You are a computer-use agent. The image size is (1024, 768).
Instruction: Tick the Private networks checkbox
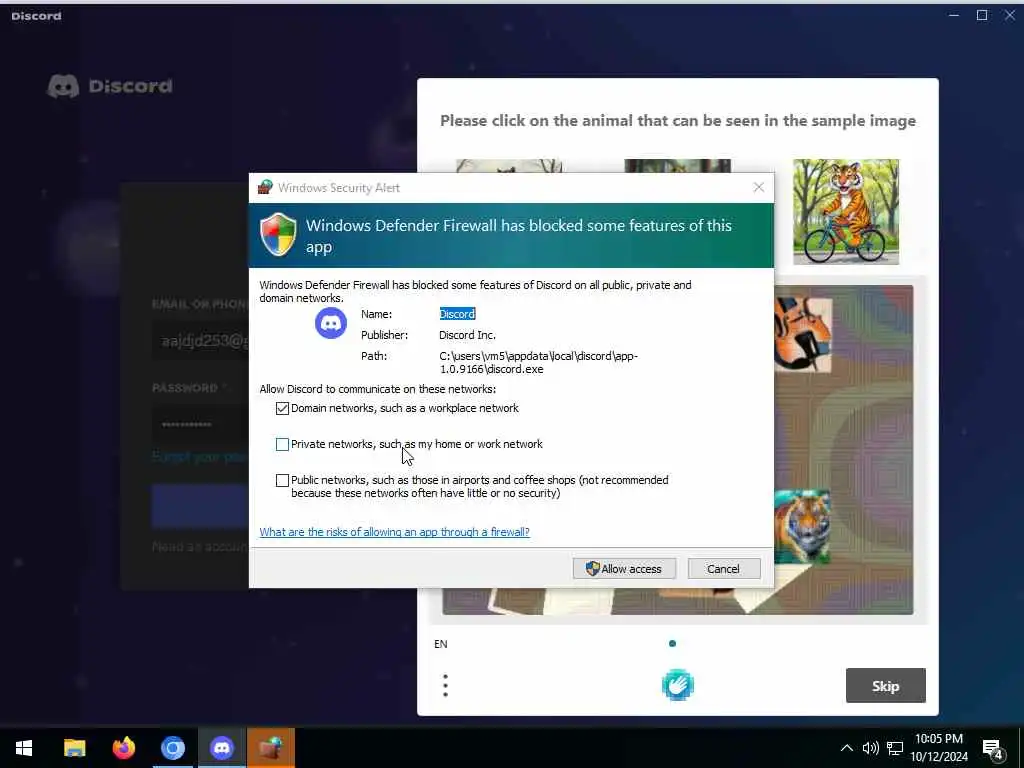click(282, 444)
